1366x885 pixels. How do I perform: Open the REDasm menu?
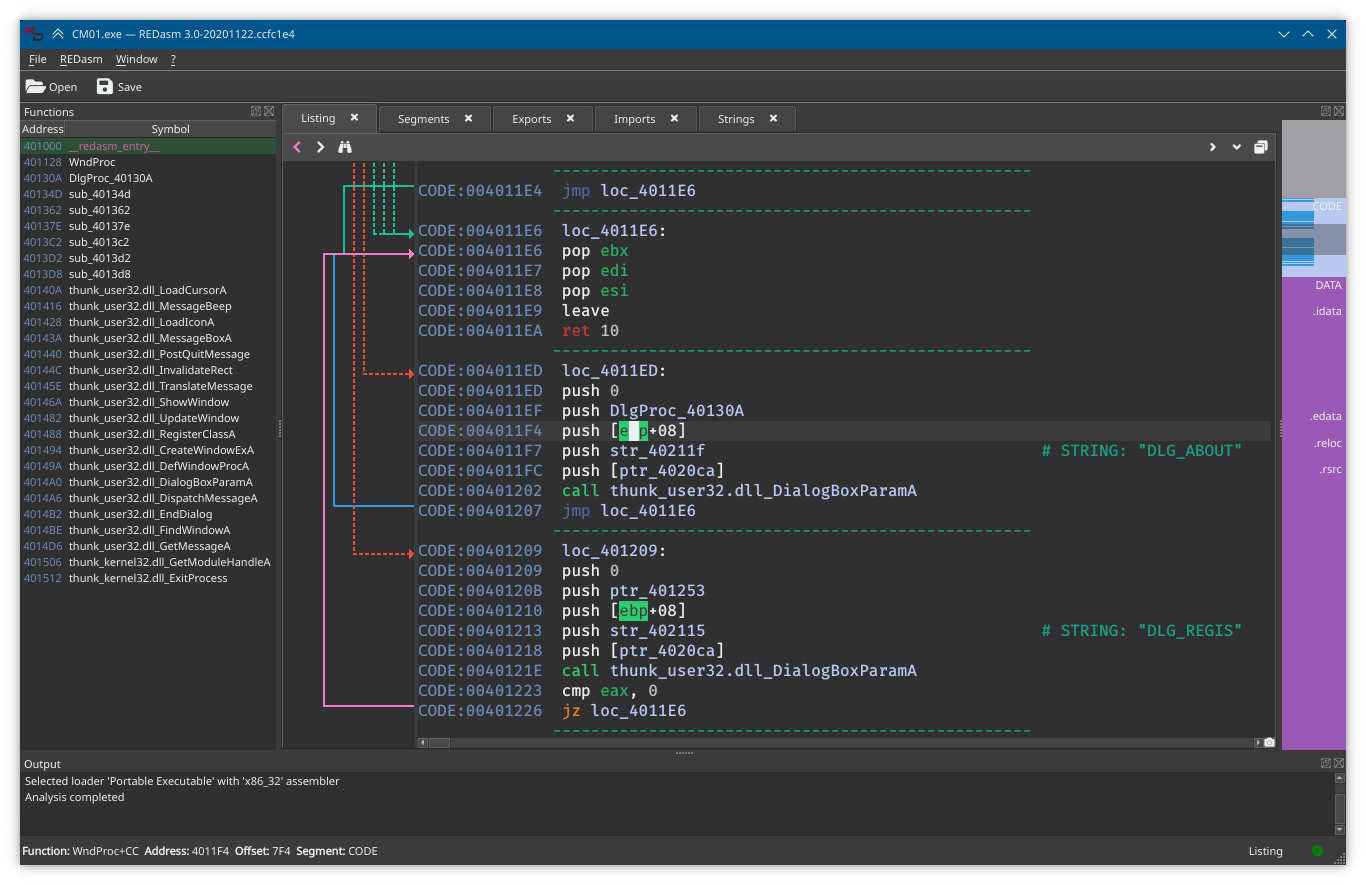[81, 60]
